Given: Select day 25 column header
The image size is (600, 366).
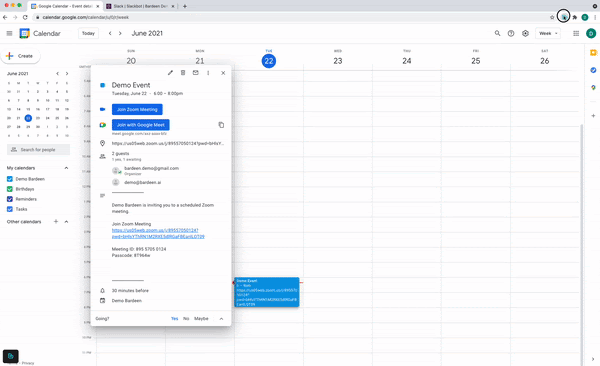Looking at the screenshot, I should [x=476, y=61].
